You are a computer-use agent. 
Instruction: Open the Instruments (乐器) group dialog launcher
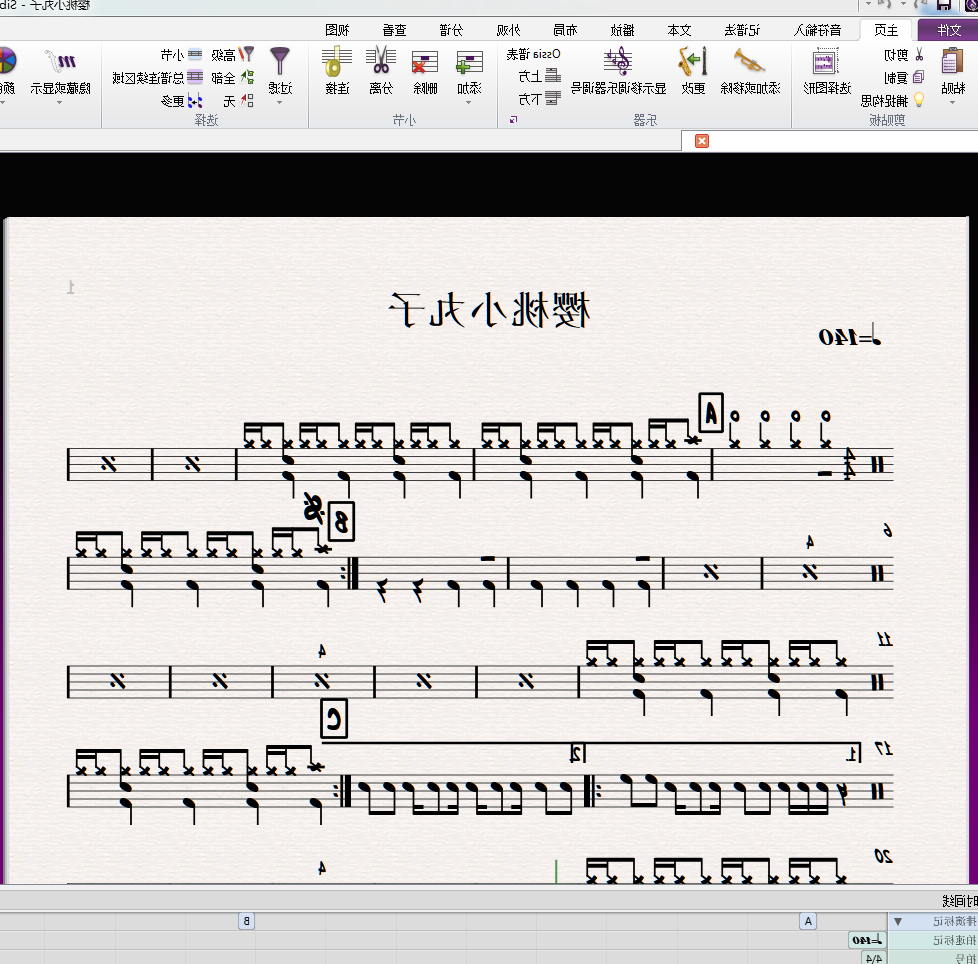pyautogui.click(x=513, y=119)
